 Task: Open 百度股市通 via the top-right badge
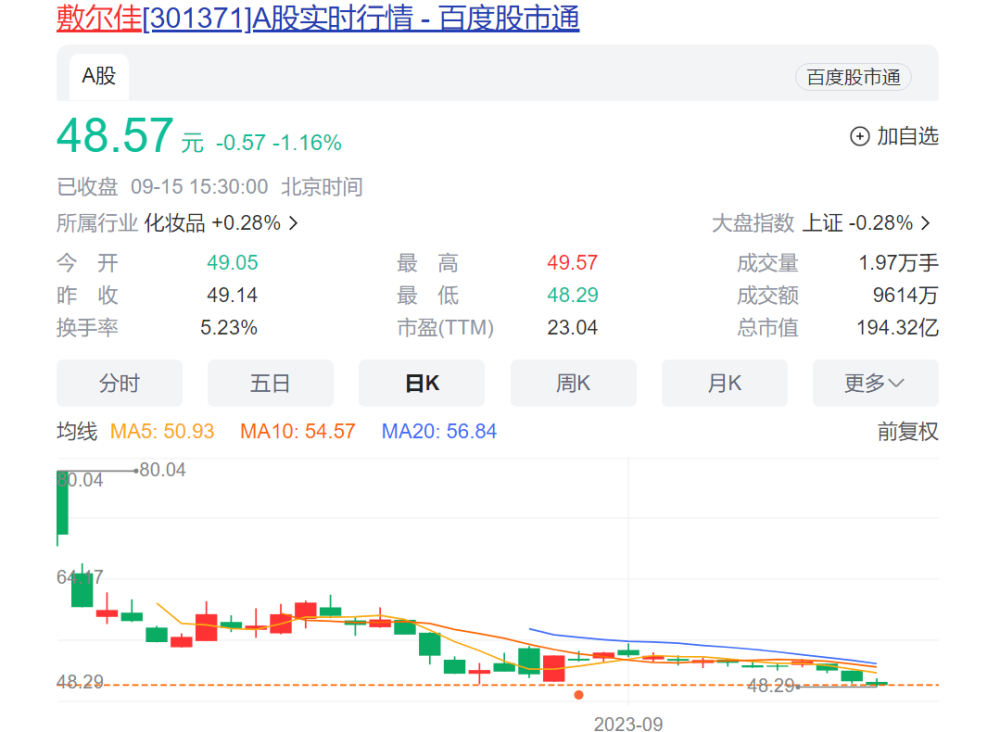coord(851,75)
